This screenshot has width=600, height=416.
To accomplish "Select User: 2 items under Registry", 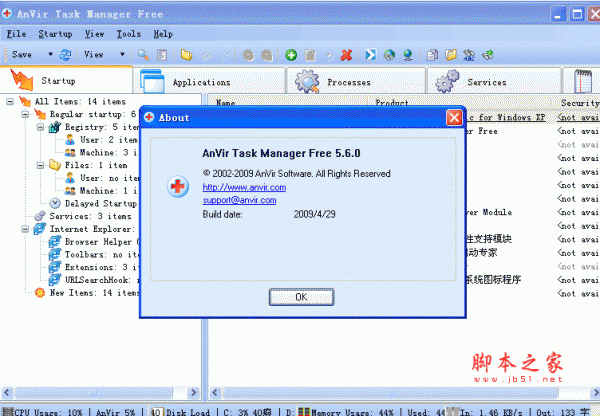I will pos(109,140).
